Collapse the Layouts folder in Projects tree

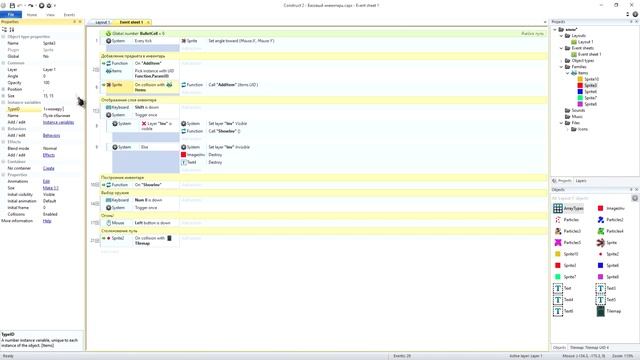561,36
